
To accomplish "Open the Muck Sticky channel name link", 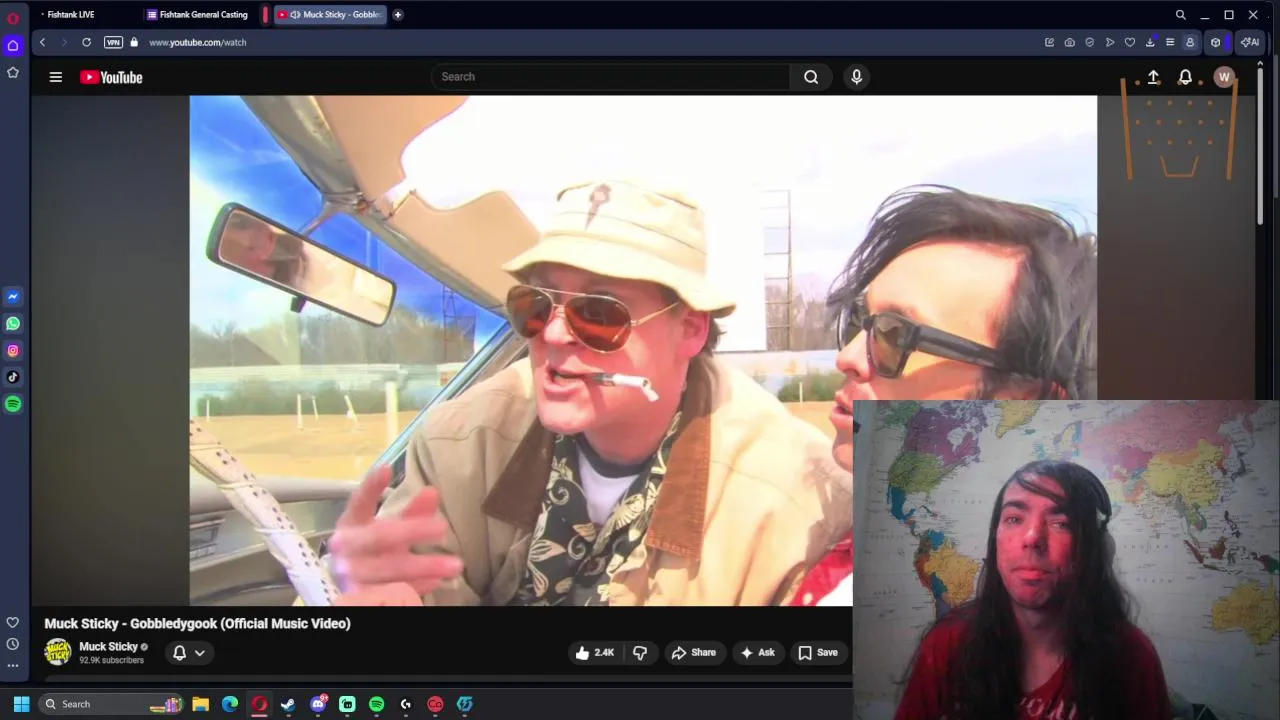I will click(x=108, y=646).
